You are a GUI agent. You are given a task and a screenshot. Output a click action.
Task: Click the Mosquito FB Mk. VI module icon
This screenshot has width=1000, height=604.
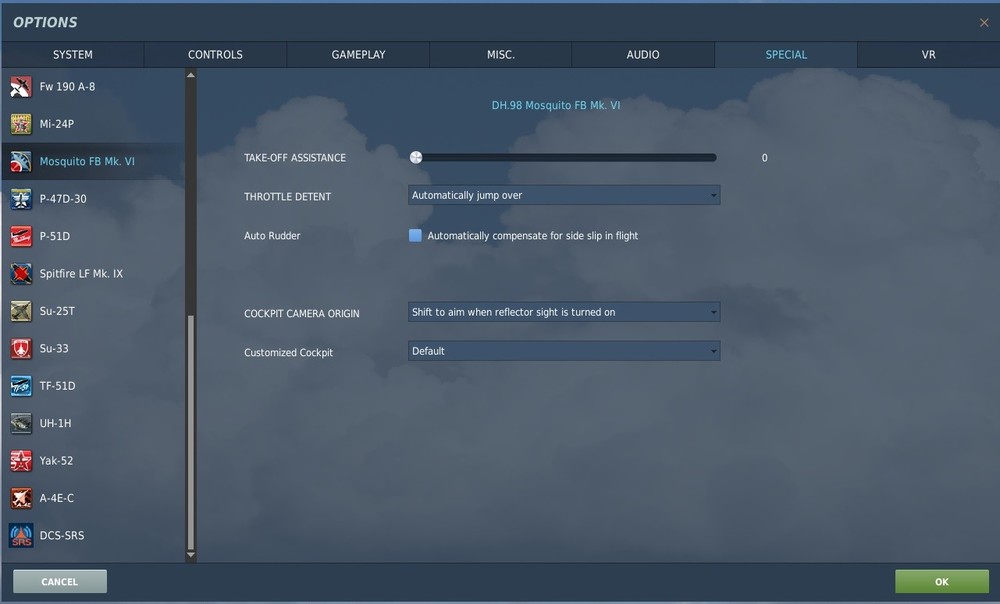tap(20, 161)
